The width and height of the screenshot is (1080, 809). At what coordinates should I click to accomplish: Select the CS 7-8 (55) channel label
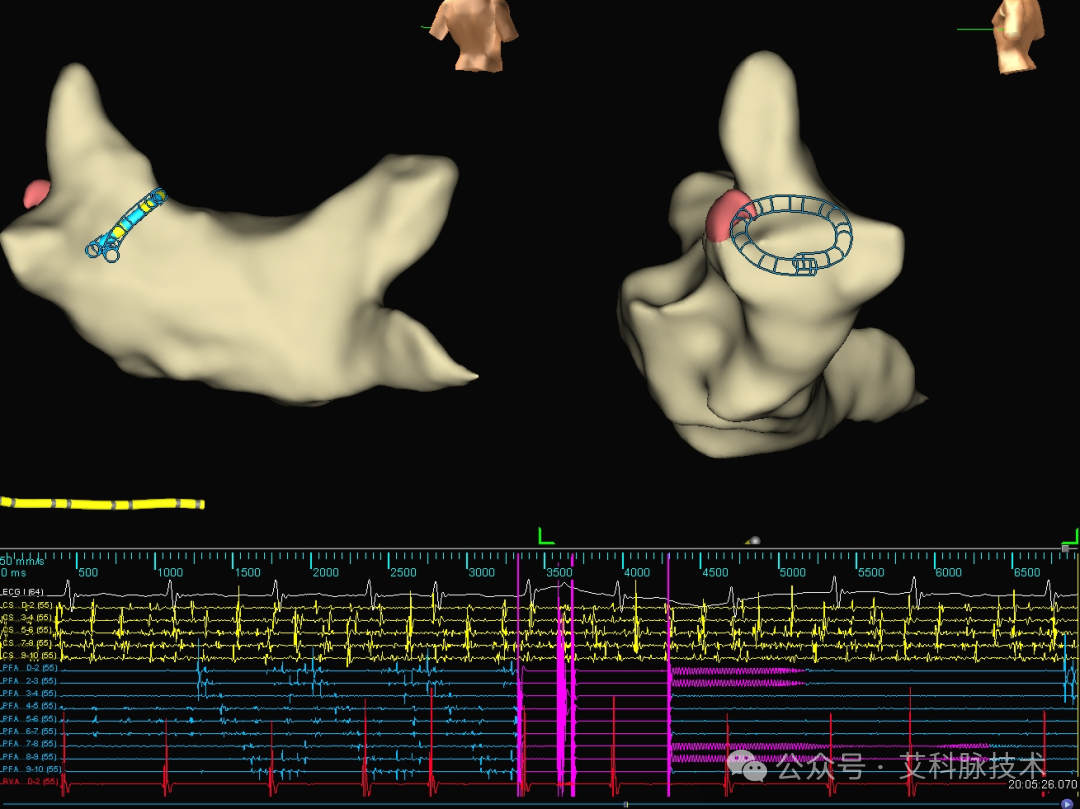click(x=26, y=643)
